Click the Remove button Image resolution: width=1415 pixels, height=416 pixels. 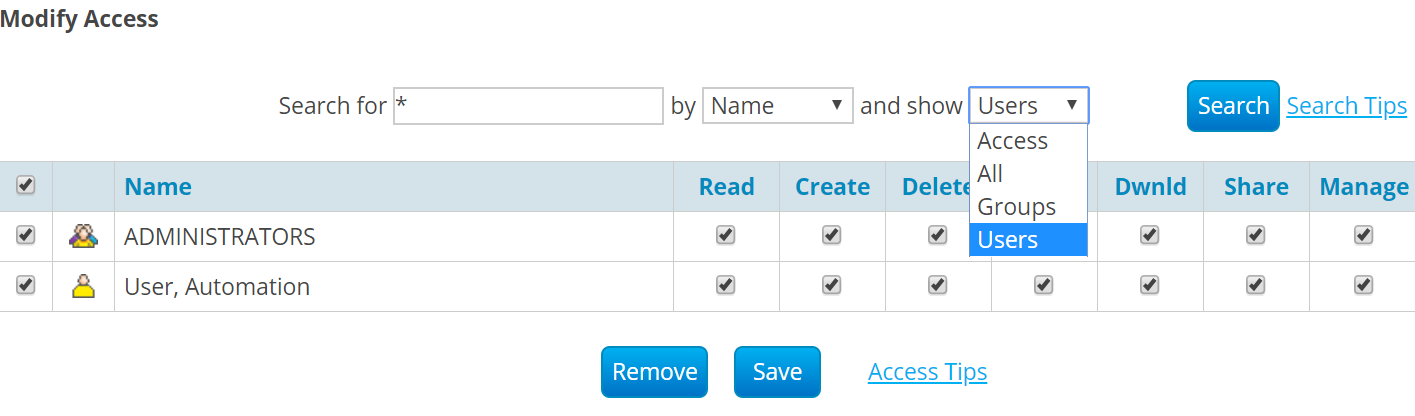654,372
